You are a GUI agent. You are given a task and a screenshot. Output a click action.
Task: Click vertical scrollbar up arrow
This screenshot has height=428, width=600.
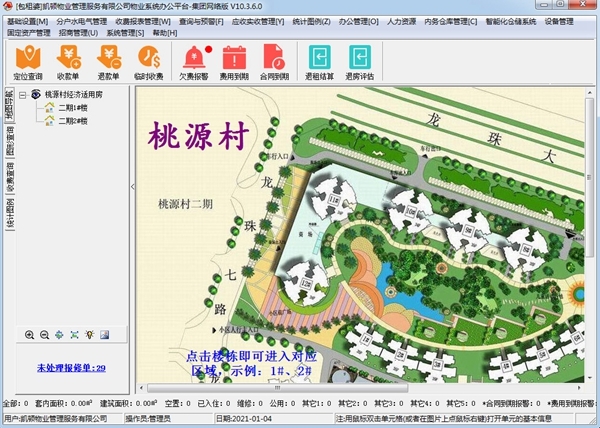590,93
